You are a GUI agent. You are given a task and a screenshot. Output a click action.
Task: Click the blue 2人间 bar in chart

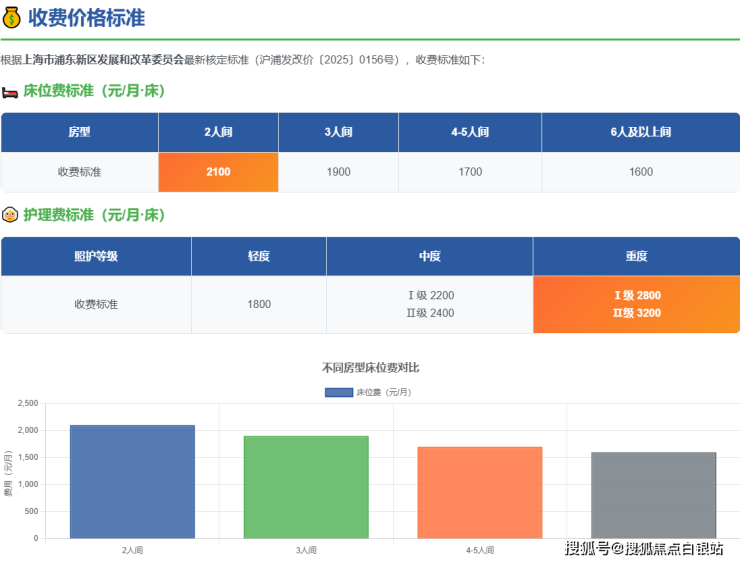(132, 481)
